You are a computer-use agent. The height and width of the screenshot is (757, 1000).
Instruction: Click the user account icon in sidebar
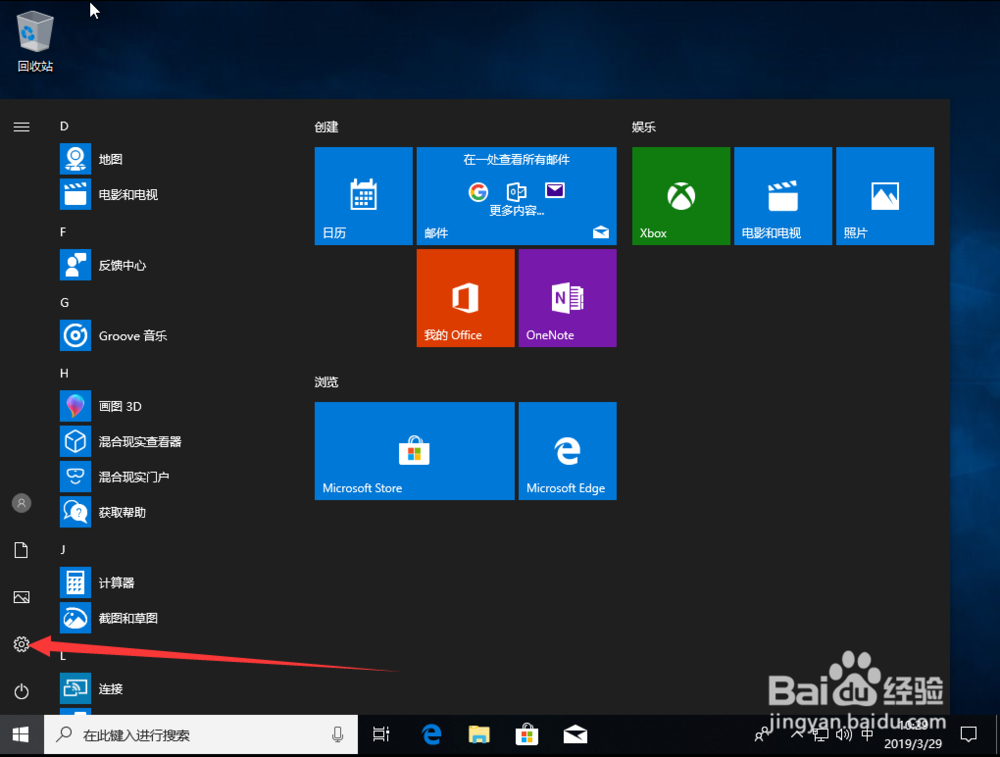point(22,503)
